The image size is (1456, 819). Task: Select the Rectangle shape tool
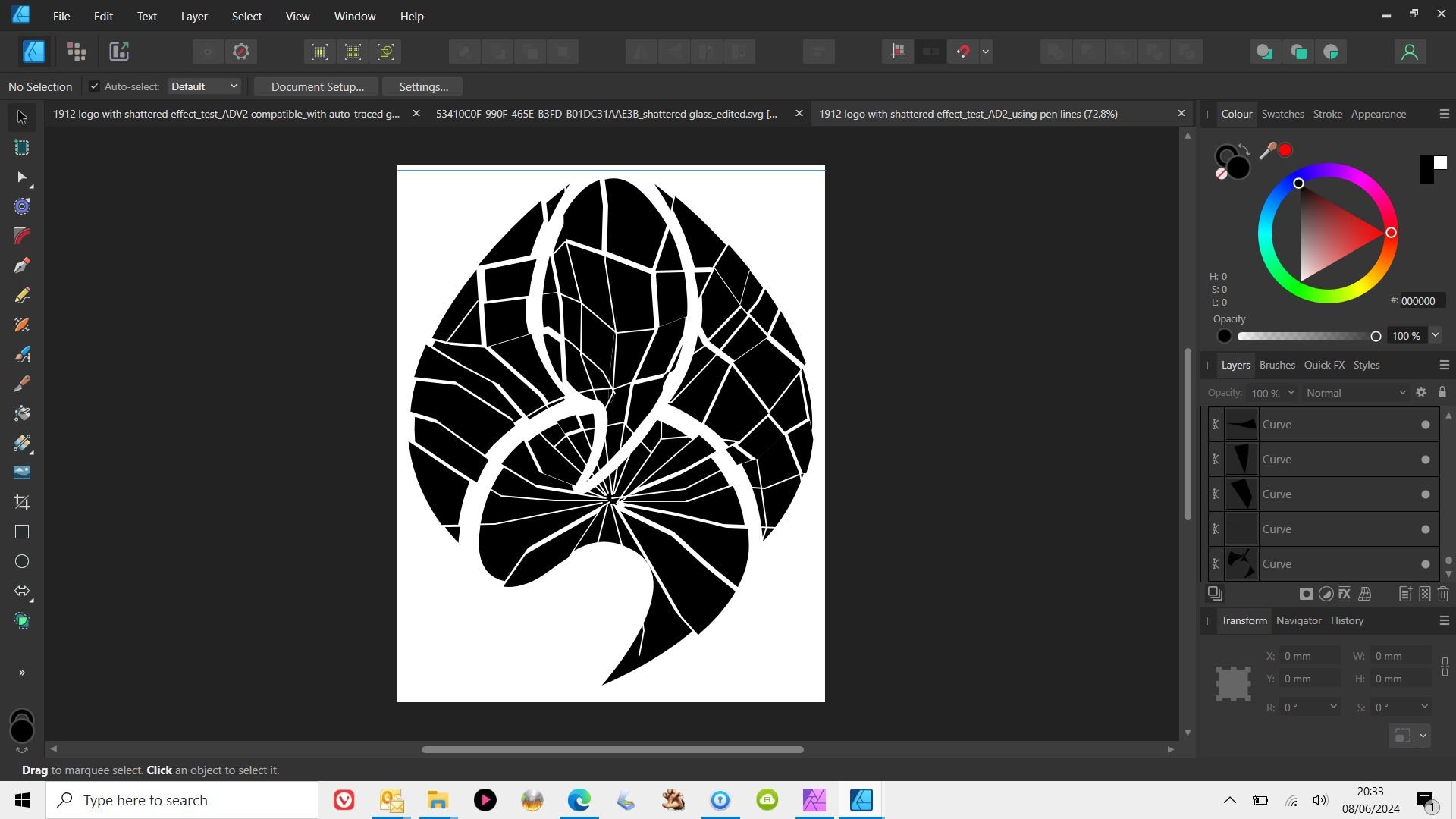point(21,532)
